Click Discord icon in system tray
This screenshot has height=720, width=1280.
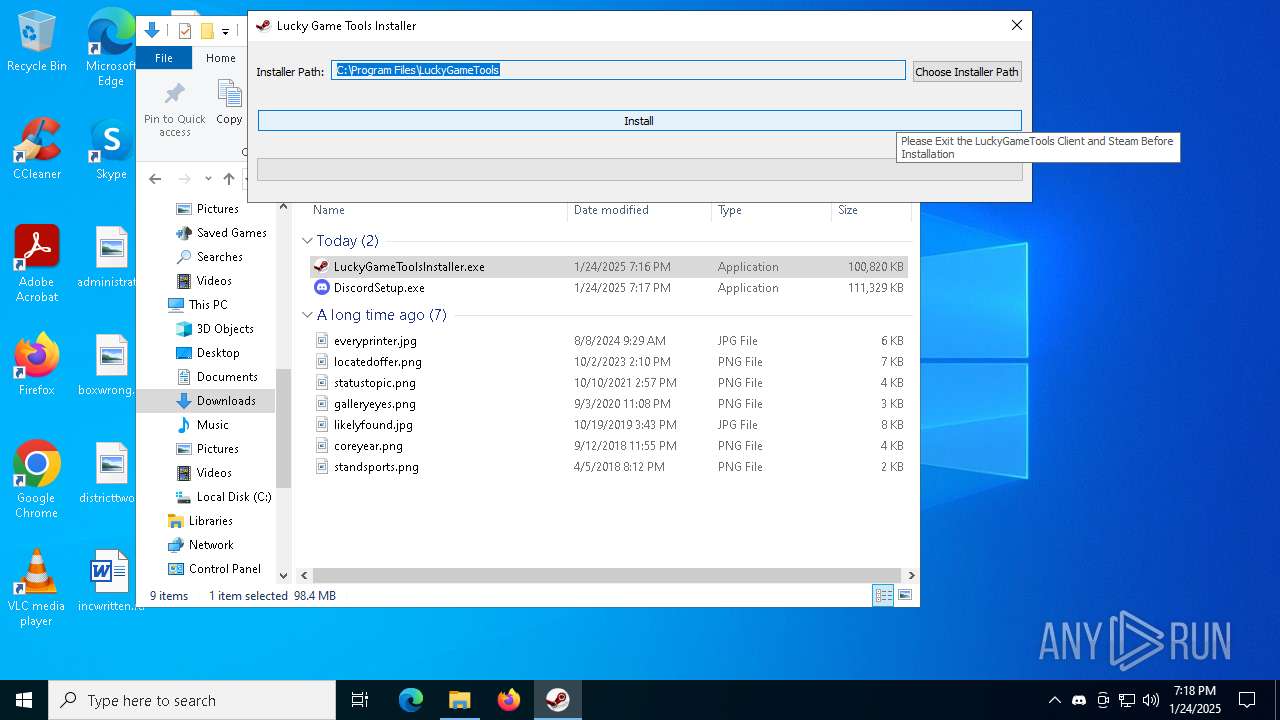click(x=1079, y=700)
